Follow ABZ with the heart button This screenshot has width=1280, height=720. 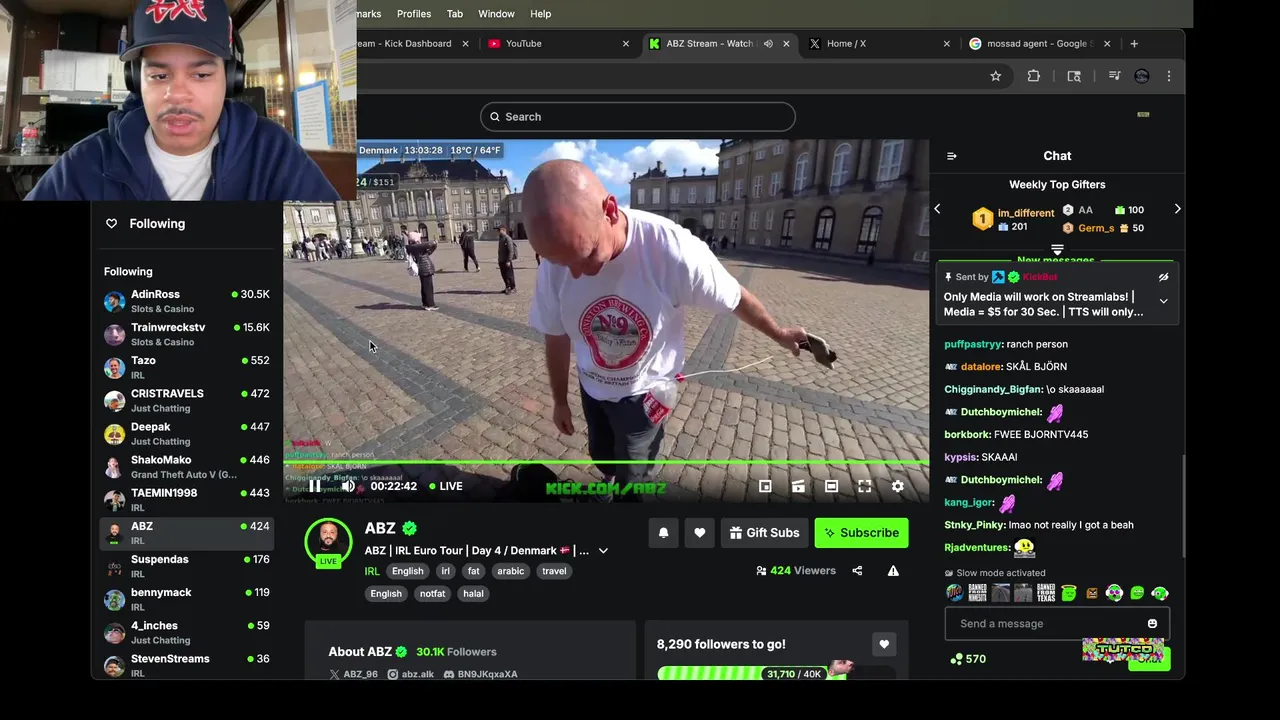point(700,533)
